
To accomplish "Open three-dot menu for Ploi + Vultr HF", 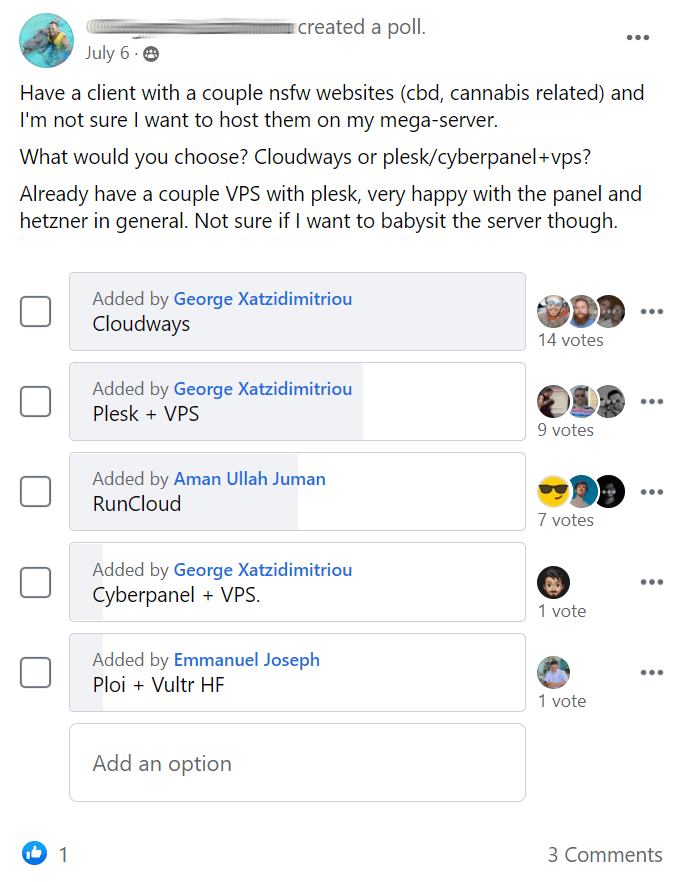I will (652, 673).
